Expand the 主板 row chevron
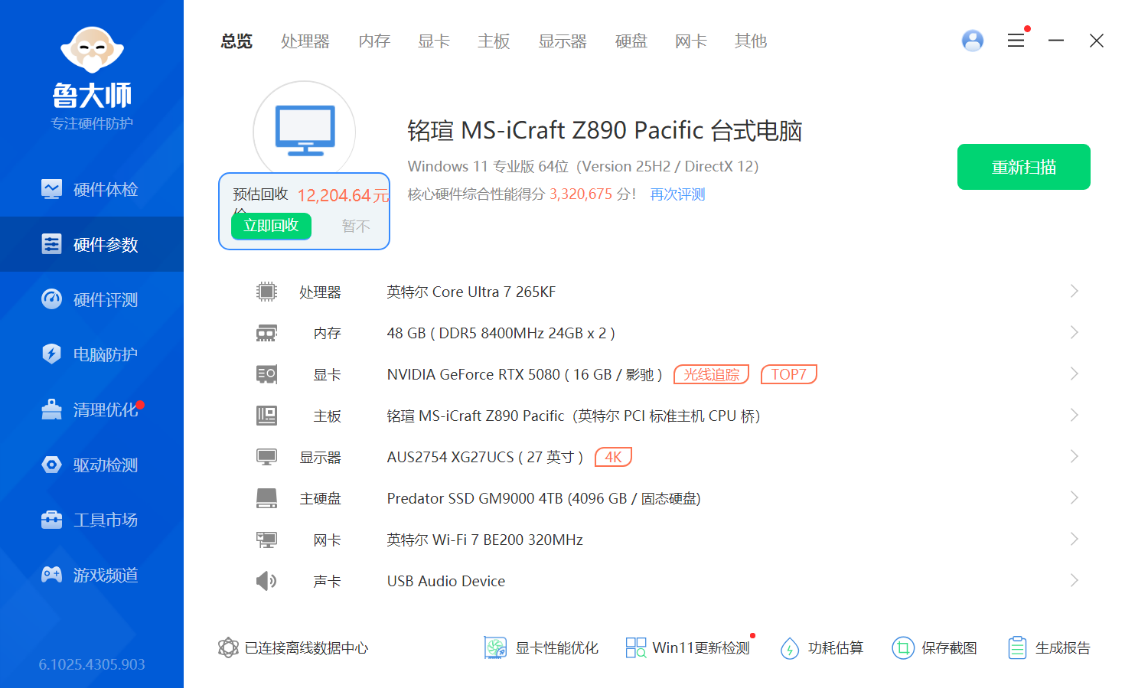The height and width of the screenshot is (688, 1125). (x=1074, y=415)
